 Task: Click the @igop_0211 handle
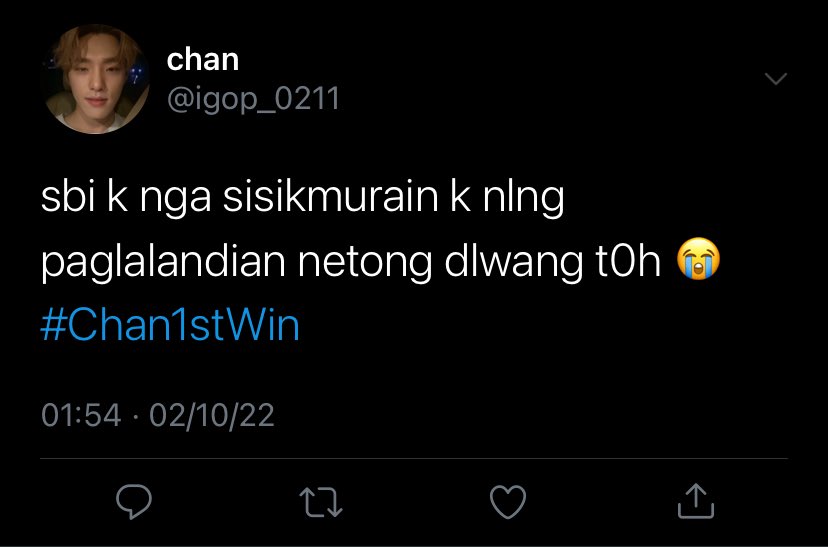click(x=253, y=99)
